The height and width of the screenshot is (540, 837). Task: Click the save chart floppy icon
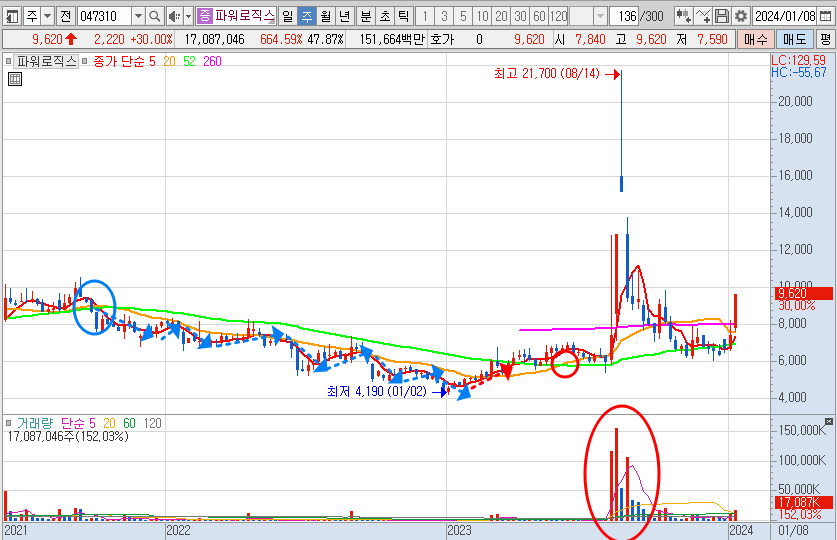pos(722,16)
